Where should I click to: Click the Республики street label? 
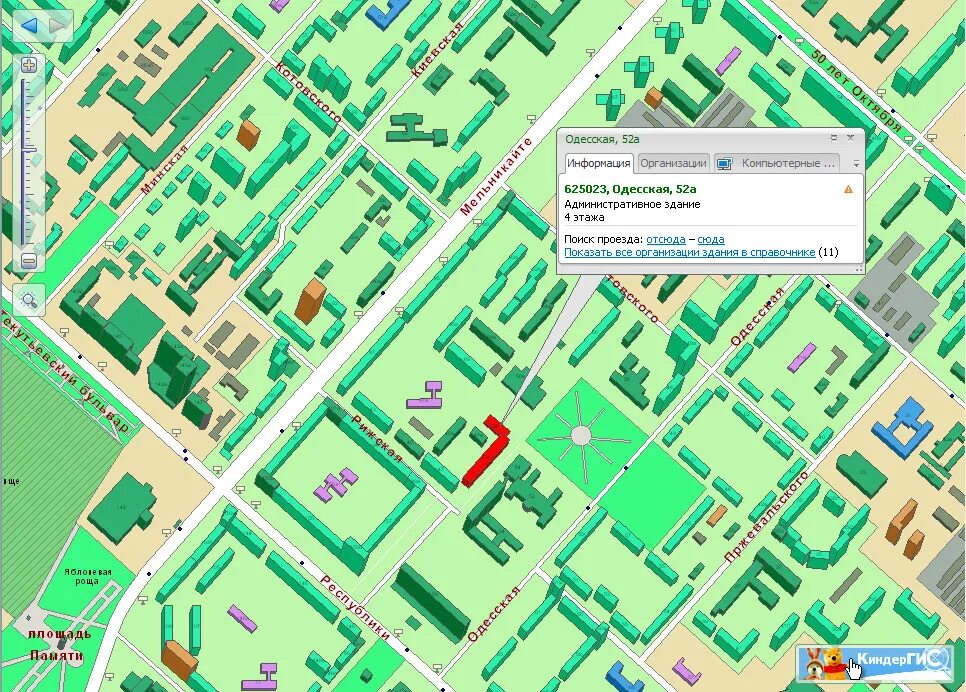click(x=355, y=608)
